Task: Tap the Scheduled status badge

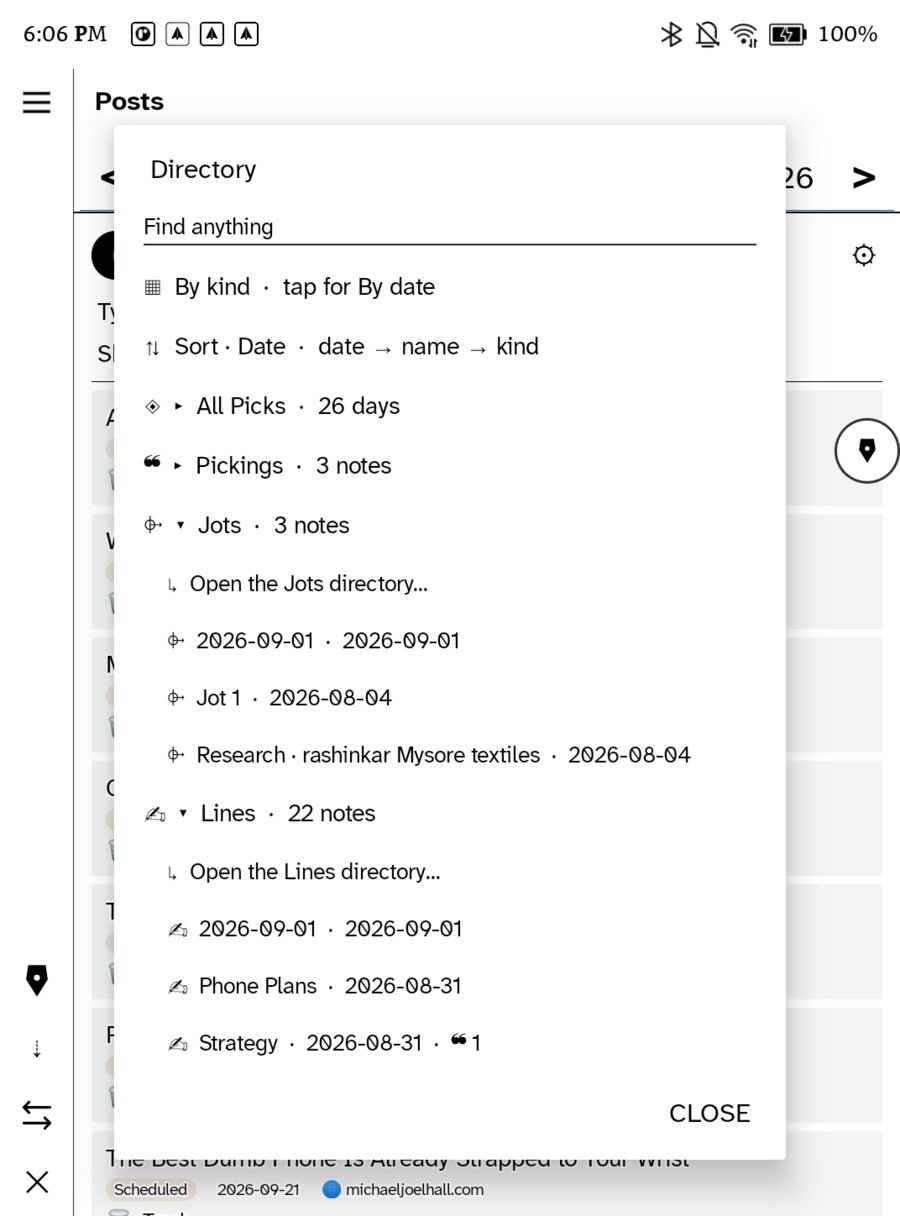Action: click(x=150, y=1190)
